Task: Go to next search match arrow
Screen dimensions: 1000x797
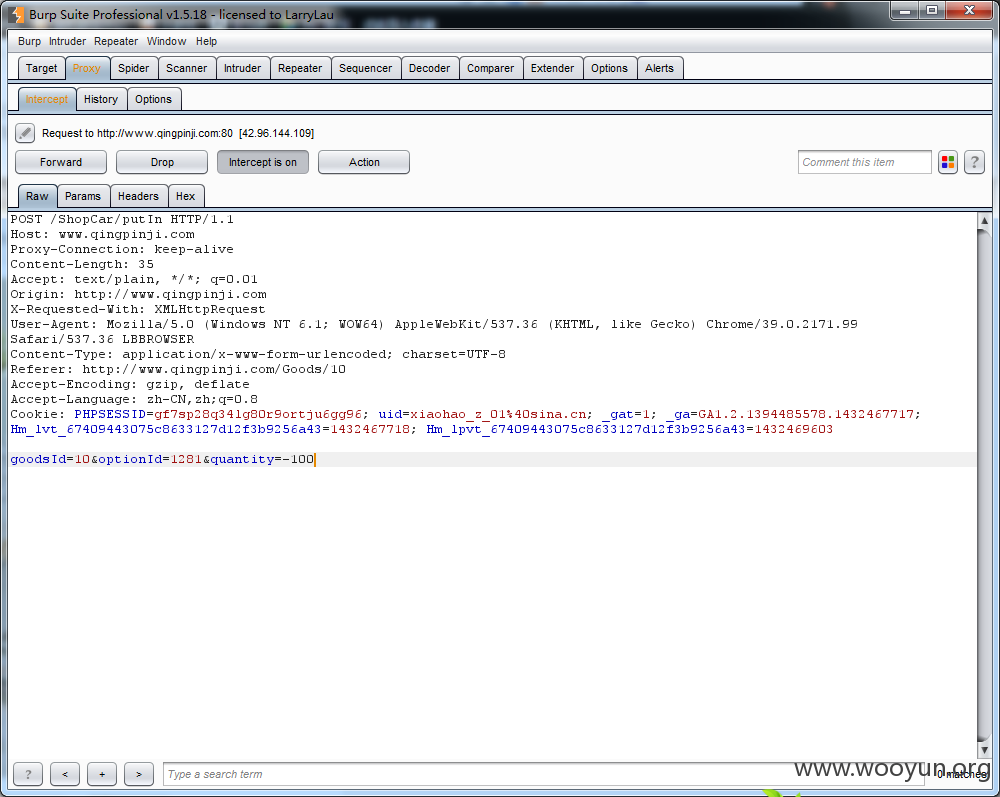Action: pyautogui.click(x=139, y=774)
